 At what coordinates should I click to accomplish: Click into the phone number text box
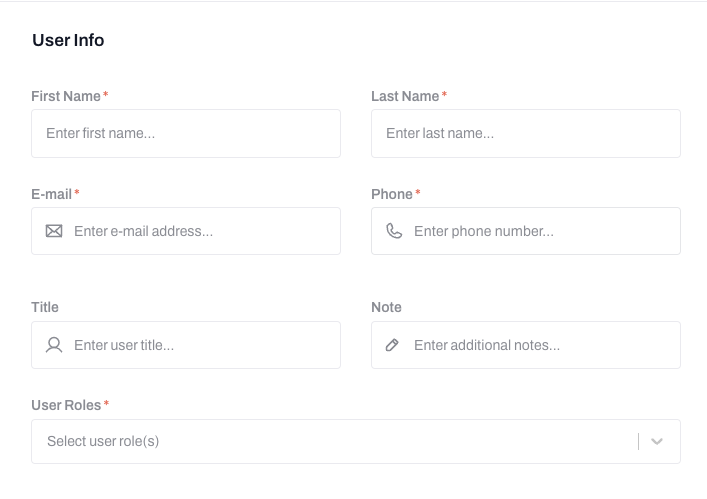(540, 231)
